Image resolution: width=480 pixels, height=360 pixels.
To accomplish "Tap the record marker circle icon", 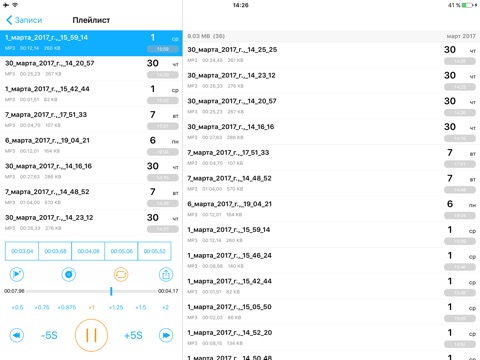I will click(69, 274).
